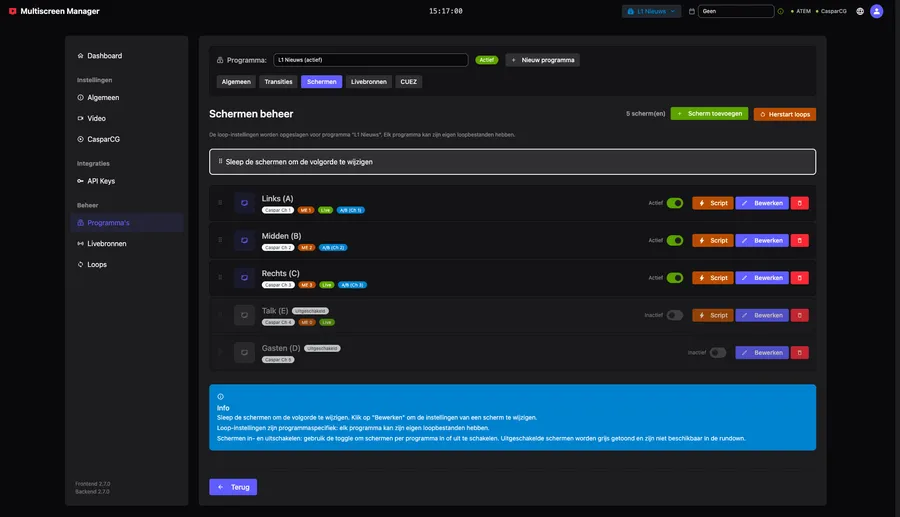
Task: Delete the Talk (E) screen
Action: 800,315
